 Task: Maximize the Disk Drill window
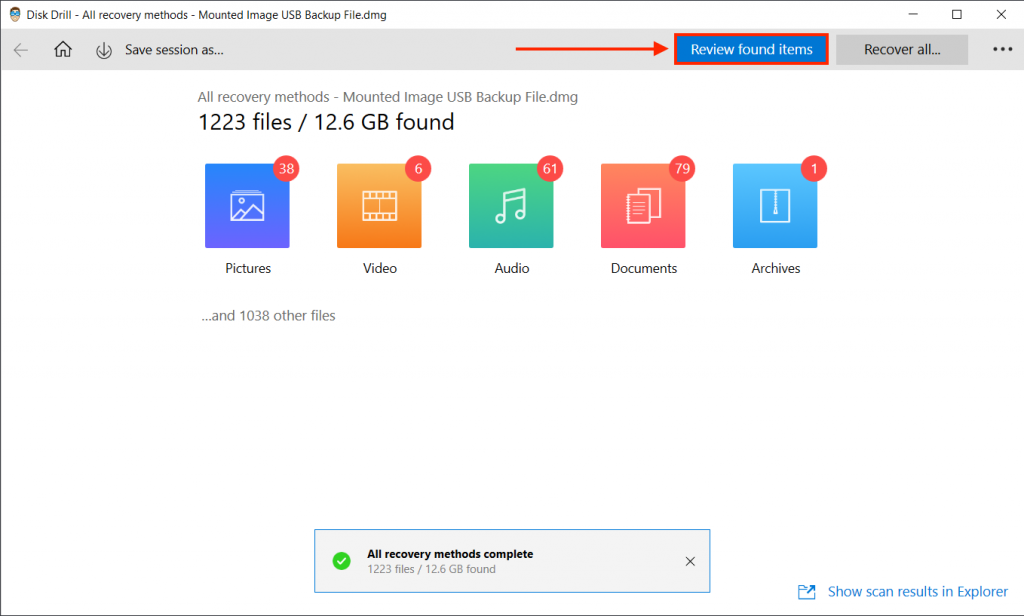pyautogui.click(x=957, y=14)
